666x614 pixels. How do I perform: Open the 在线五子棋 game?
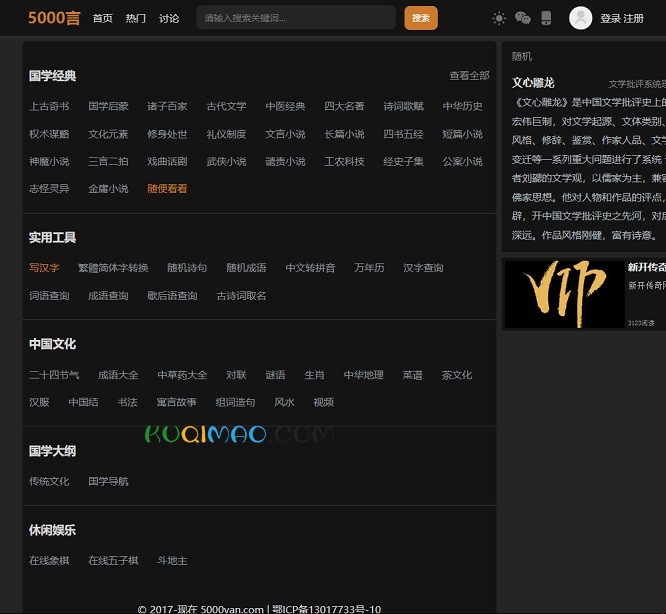coord(113,561)
